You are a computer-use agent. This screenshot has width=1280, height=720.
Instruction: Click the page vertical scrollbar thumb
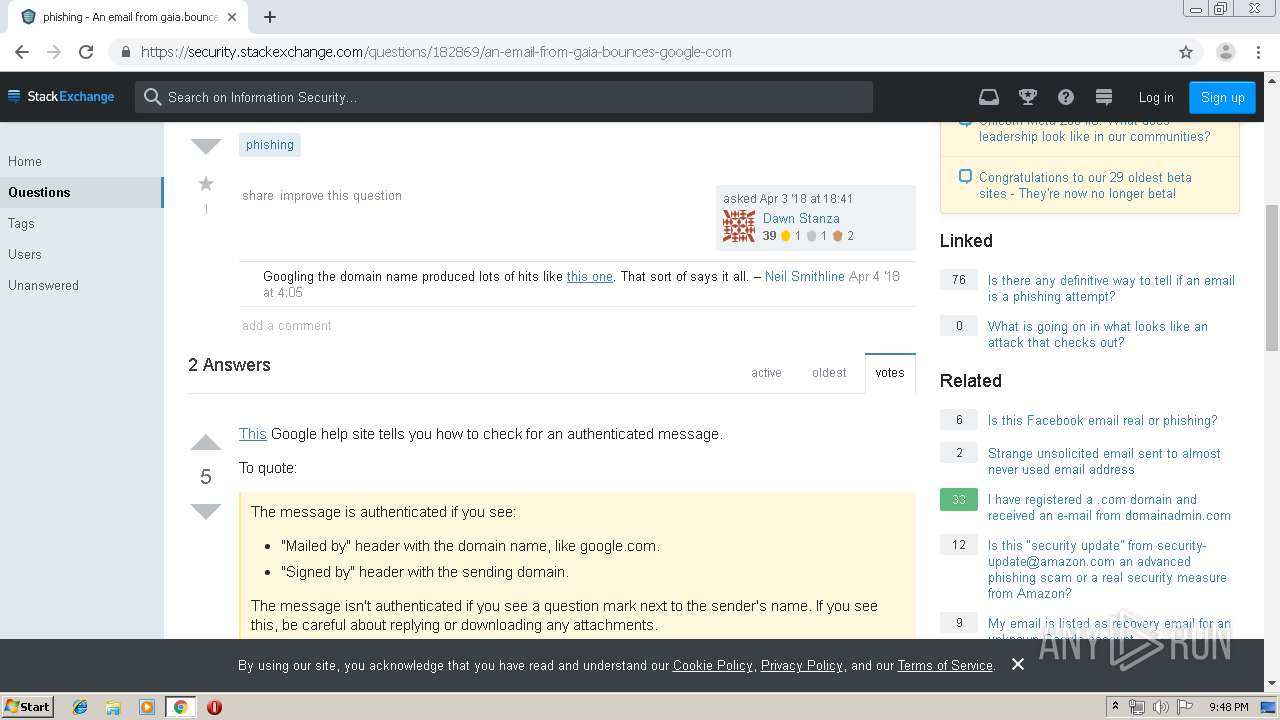[x=1272, y=277]
